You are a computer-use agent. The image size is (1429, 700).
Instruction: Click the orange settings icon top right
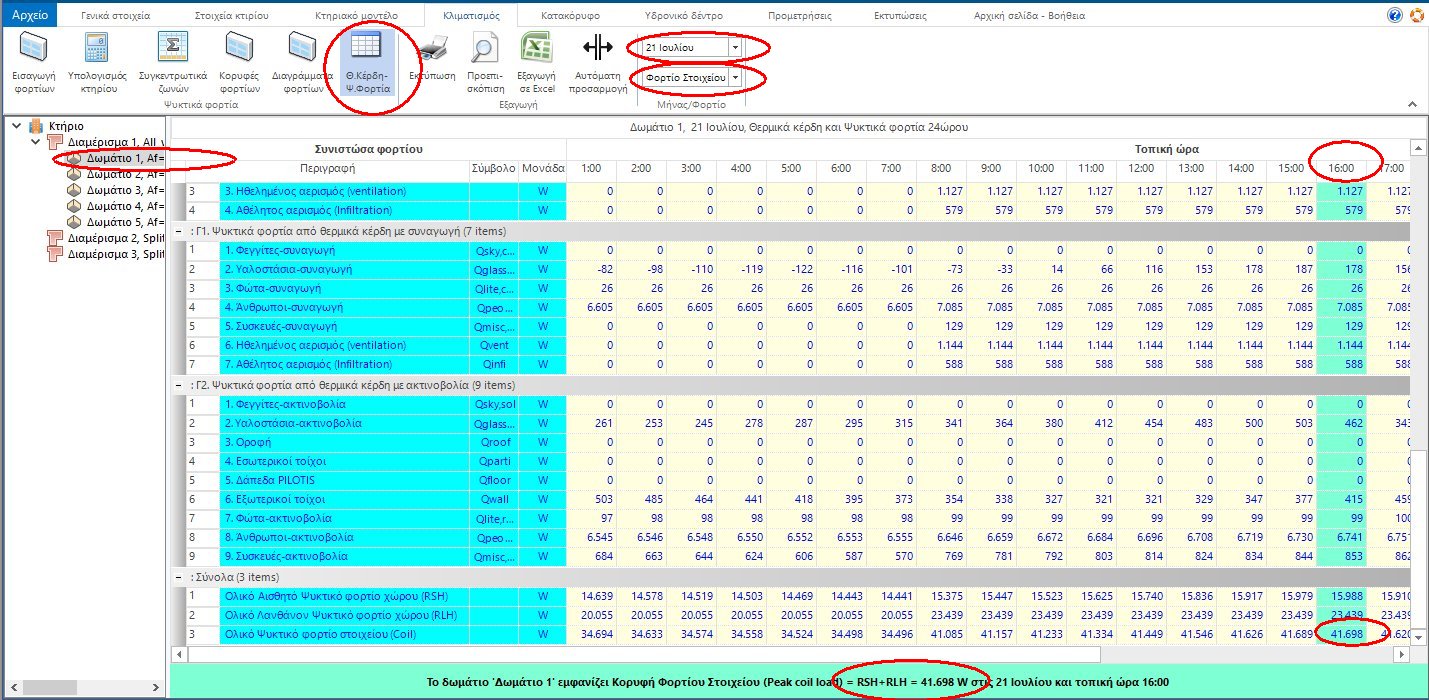pyautogui.click(x=1417, y=14)
